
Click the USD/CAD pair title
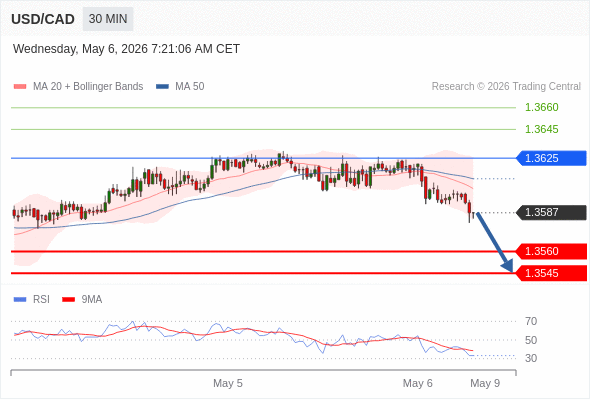click(x=43, y=19)
